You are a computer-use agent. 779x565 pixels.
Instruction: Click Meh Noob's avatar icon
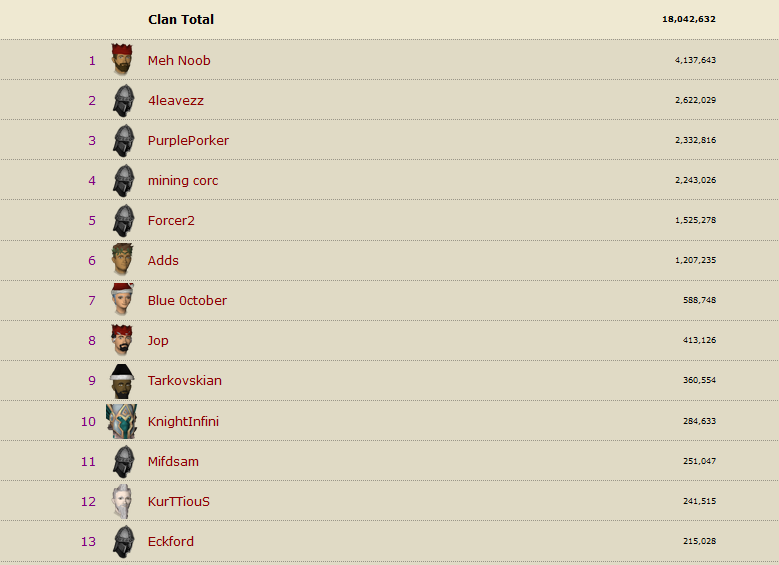click(x=122, y=60)
